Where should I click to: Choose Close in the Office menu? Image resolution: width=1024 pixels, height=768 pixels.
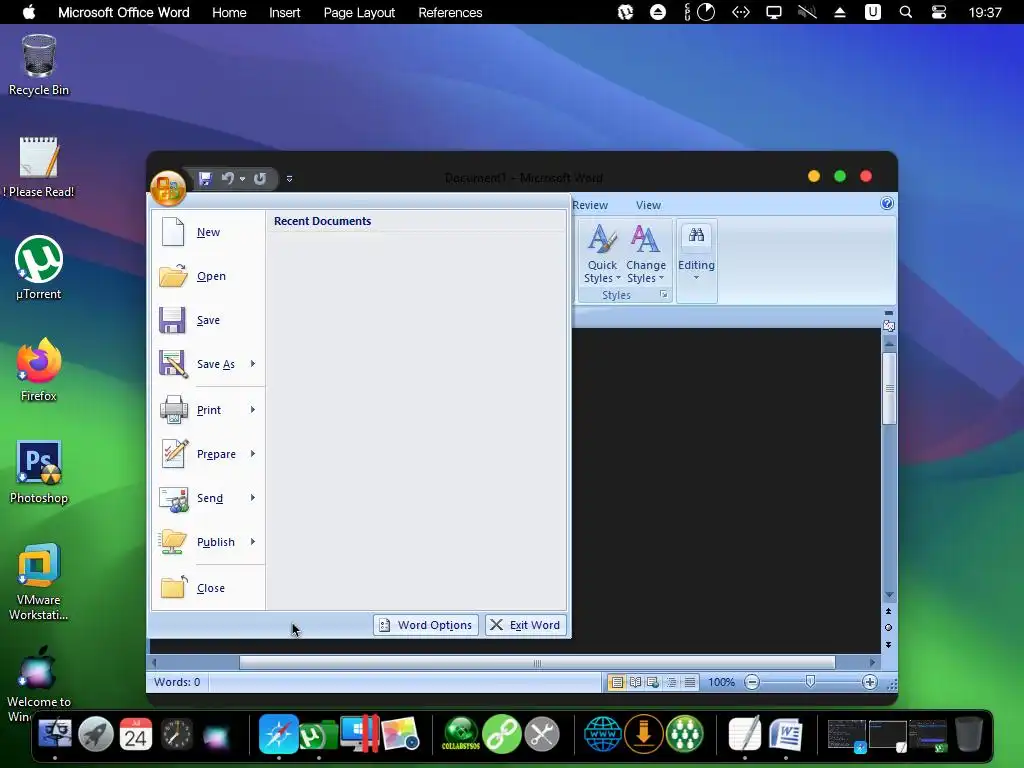(208, 588)
